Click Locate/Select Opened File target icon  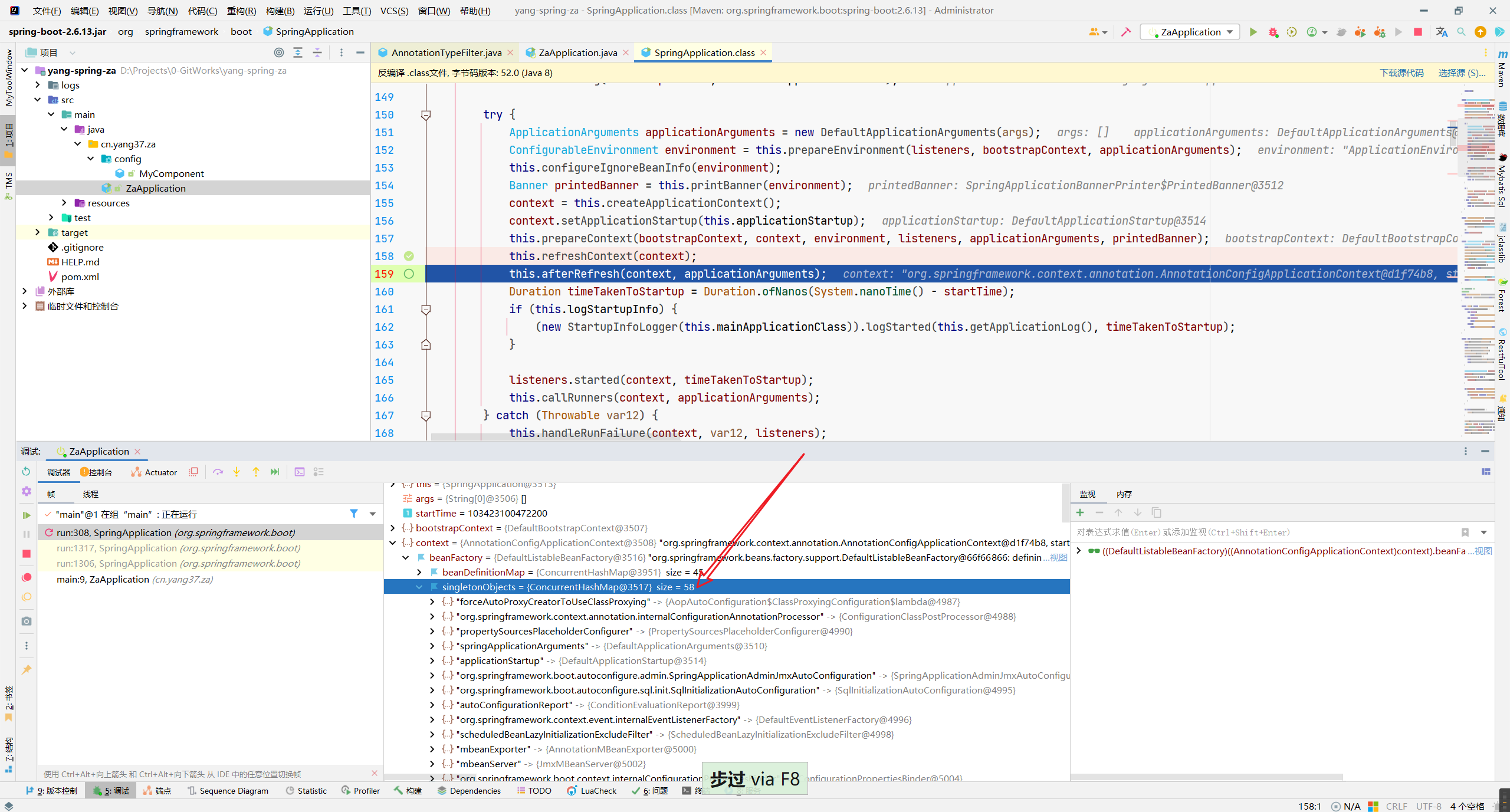[279, 52]
